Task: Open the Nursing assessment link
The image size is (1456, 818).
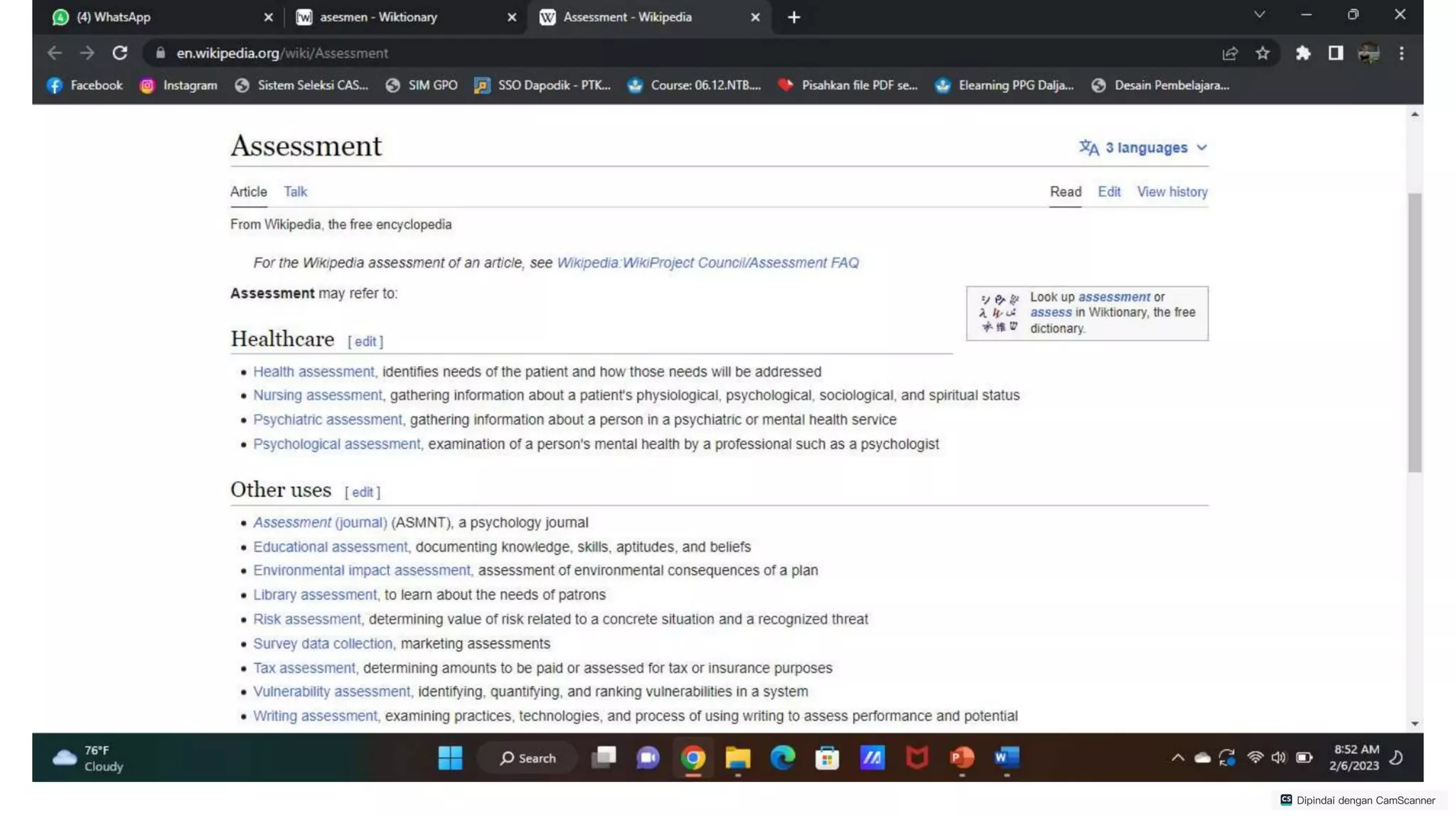Action: point(317,395)
